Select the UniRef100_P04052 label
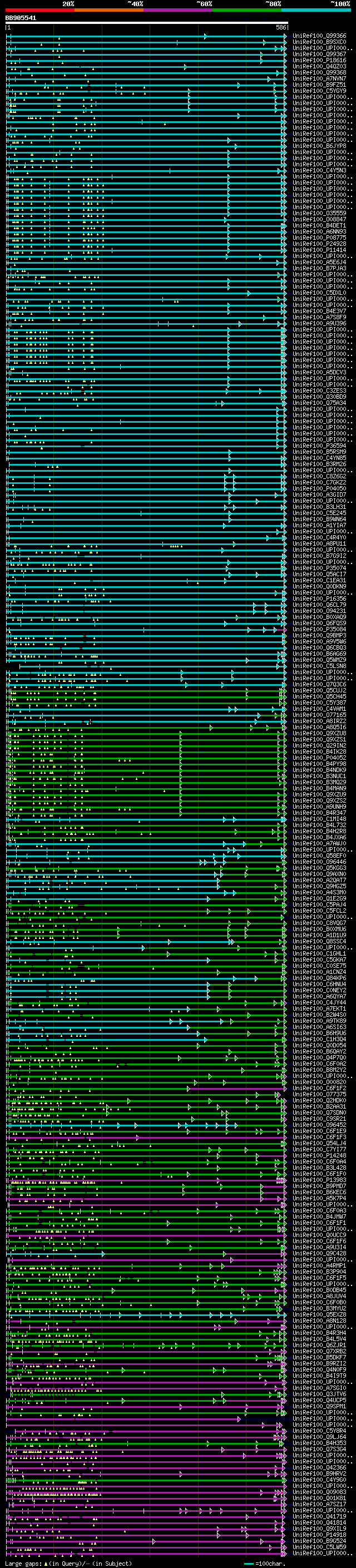This screenshot has height=1568, width=356. (x=319, y=758)
